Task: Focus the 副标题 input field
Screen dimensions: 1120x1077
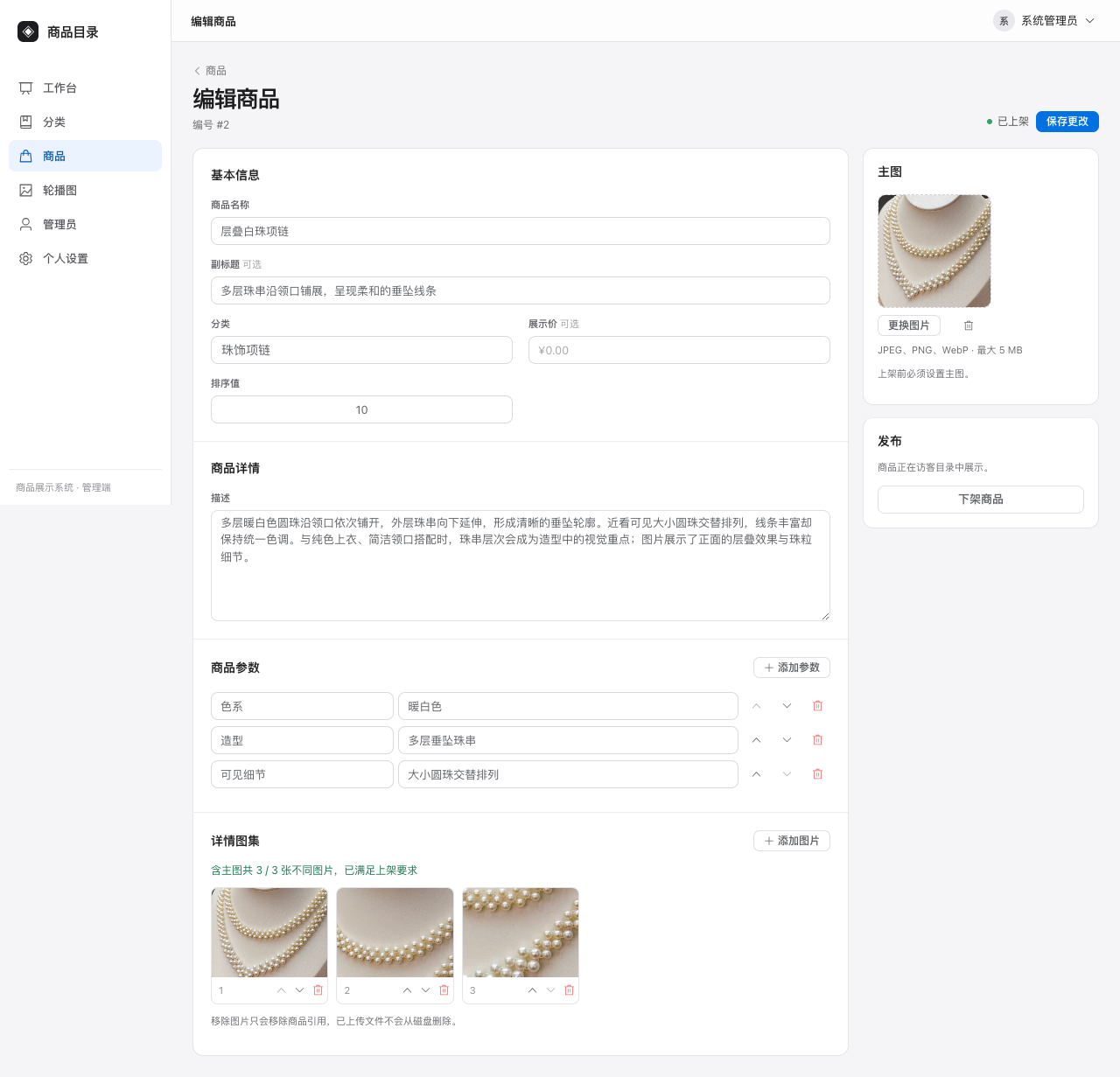Action: coord(521,290)
